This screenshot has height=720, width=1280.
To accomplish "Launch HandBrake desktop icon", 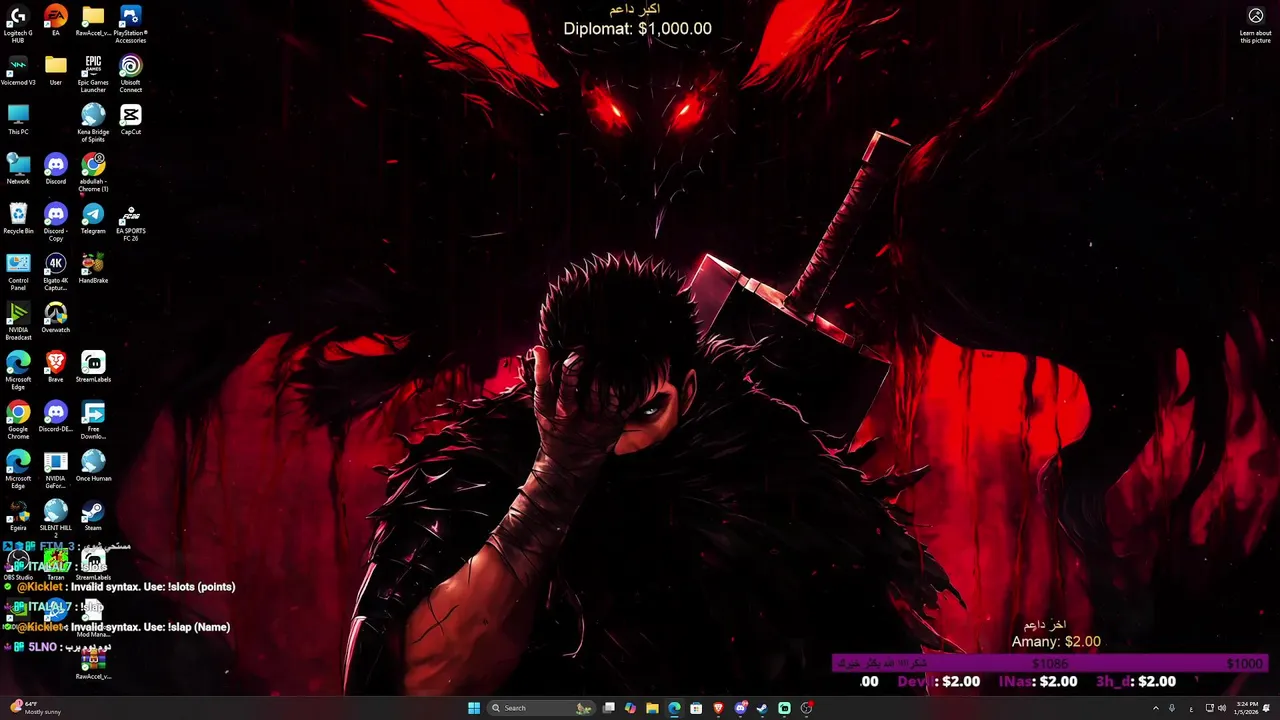I will [93, 268].
